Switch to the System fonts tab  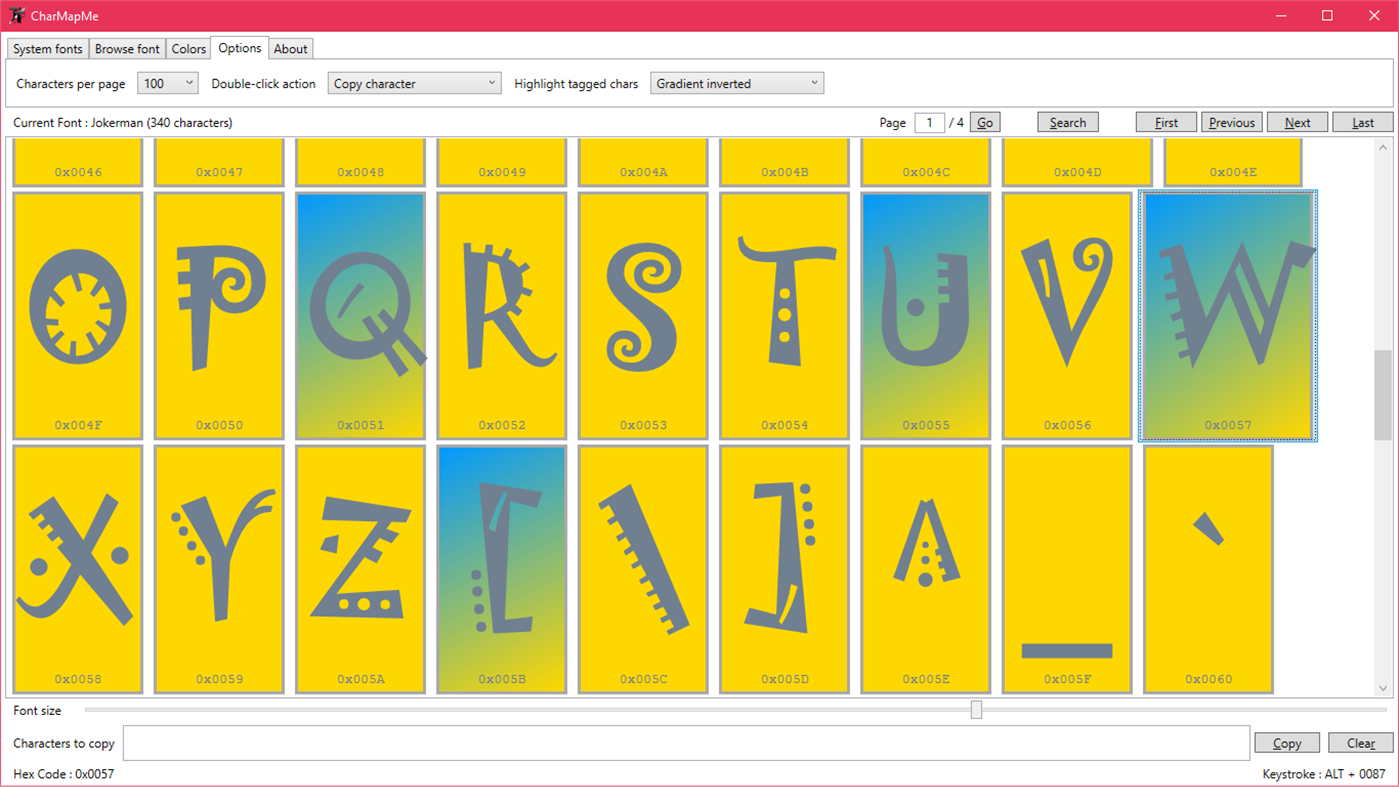tap(48, 49)
